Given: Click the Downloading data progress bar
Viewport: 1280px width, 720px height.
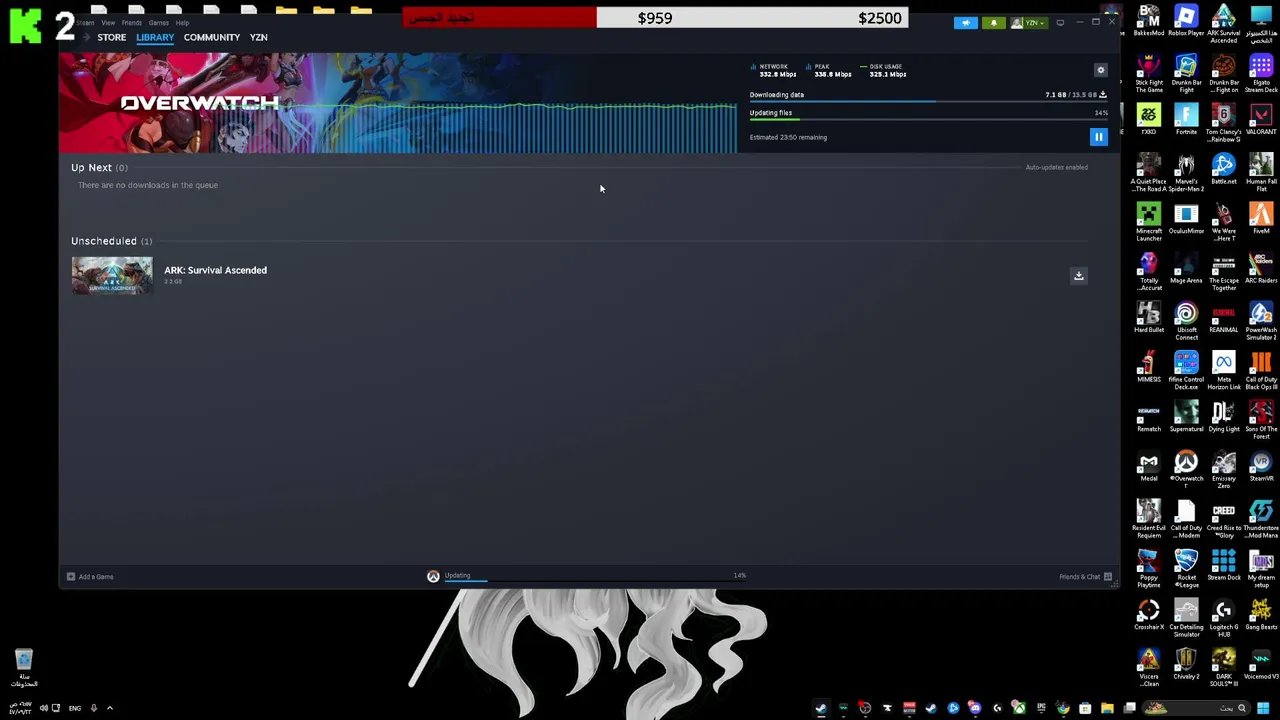Looking at the screenshot, I should 928,102.
